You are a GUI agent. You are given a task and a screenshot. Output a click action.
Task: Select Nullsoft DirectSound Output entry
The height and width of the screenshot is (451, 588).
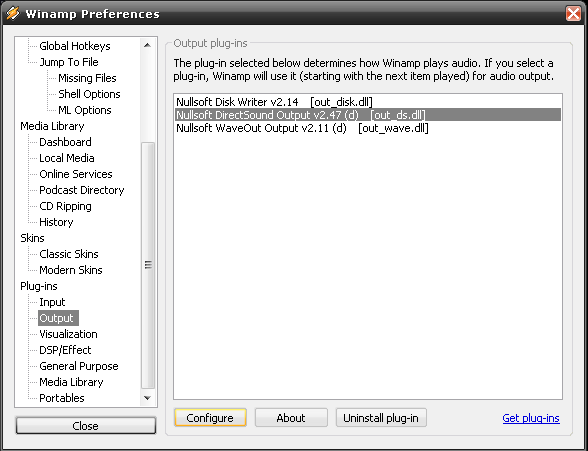pos(368,115)
